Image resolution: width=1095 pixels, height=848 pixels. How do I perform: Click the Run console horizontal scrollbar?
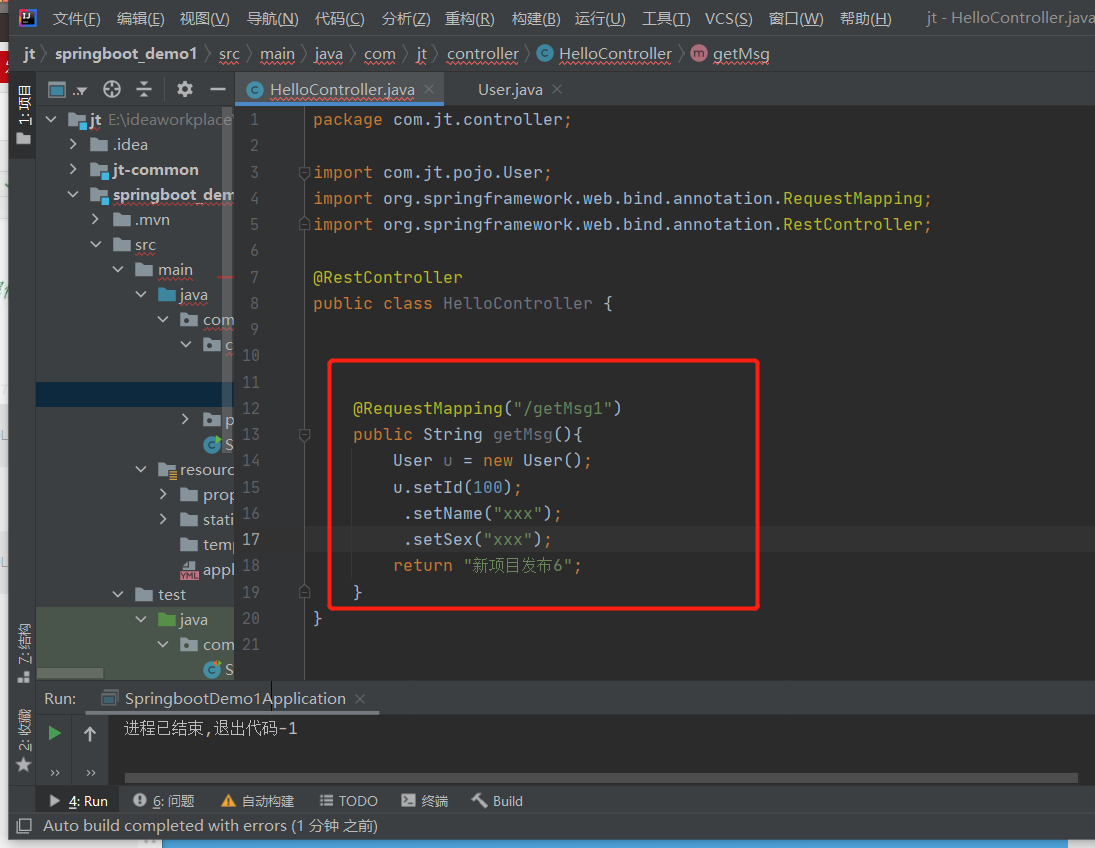pyautogui.click(x=601, y=777)
